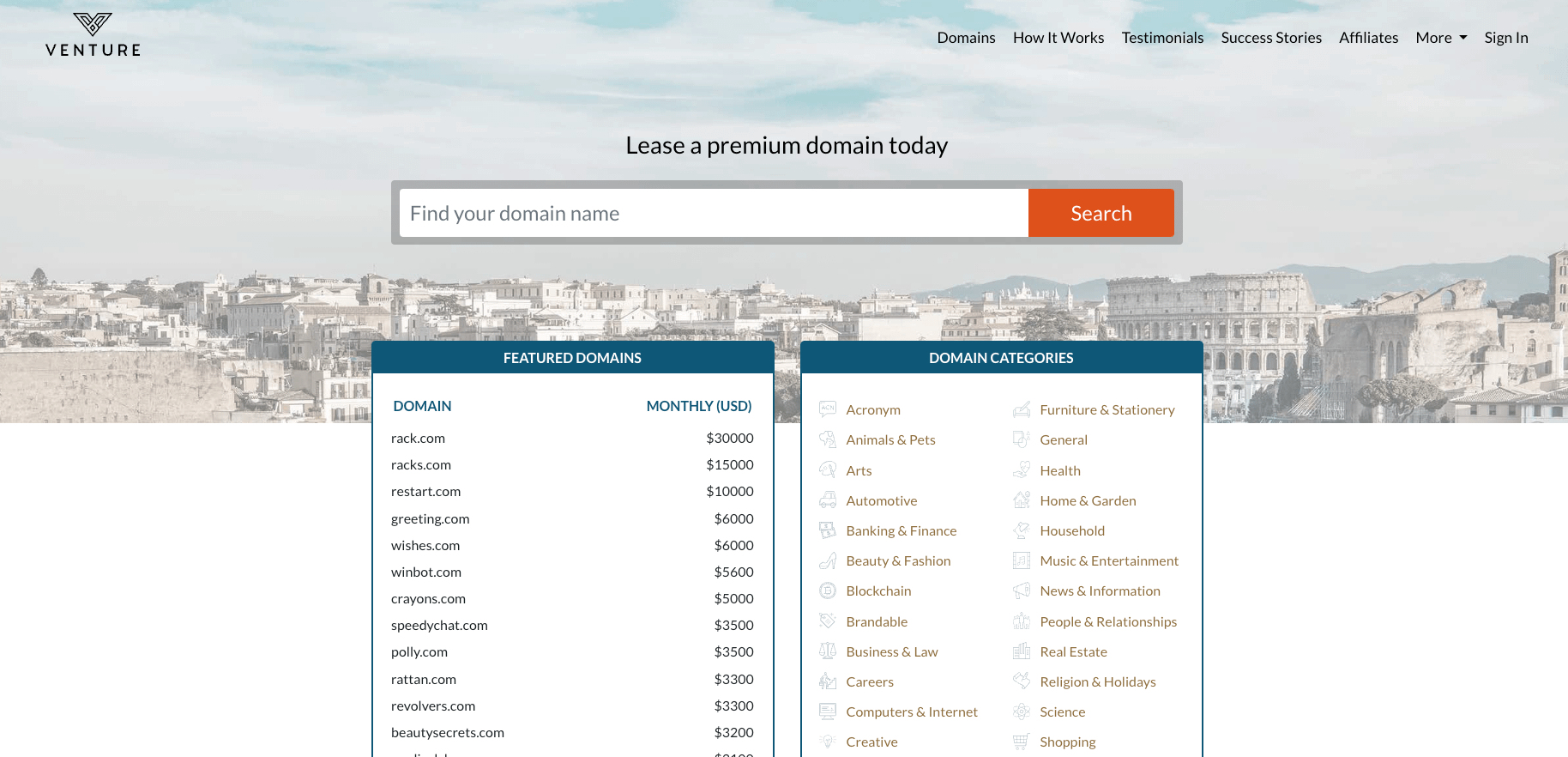This screenshot has height=757, width=1568.
Task: Open the Computers & Internet link
Action: (x=912, y=712)
